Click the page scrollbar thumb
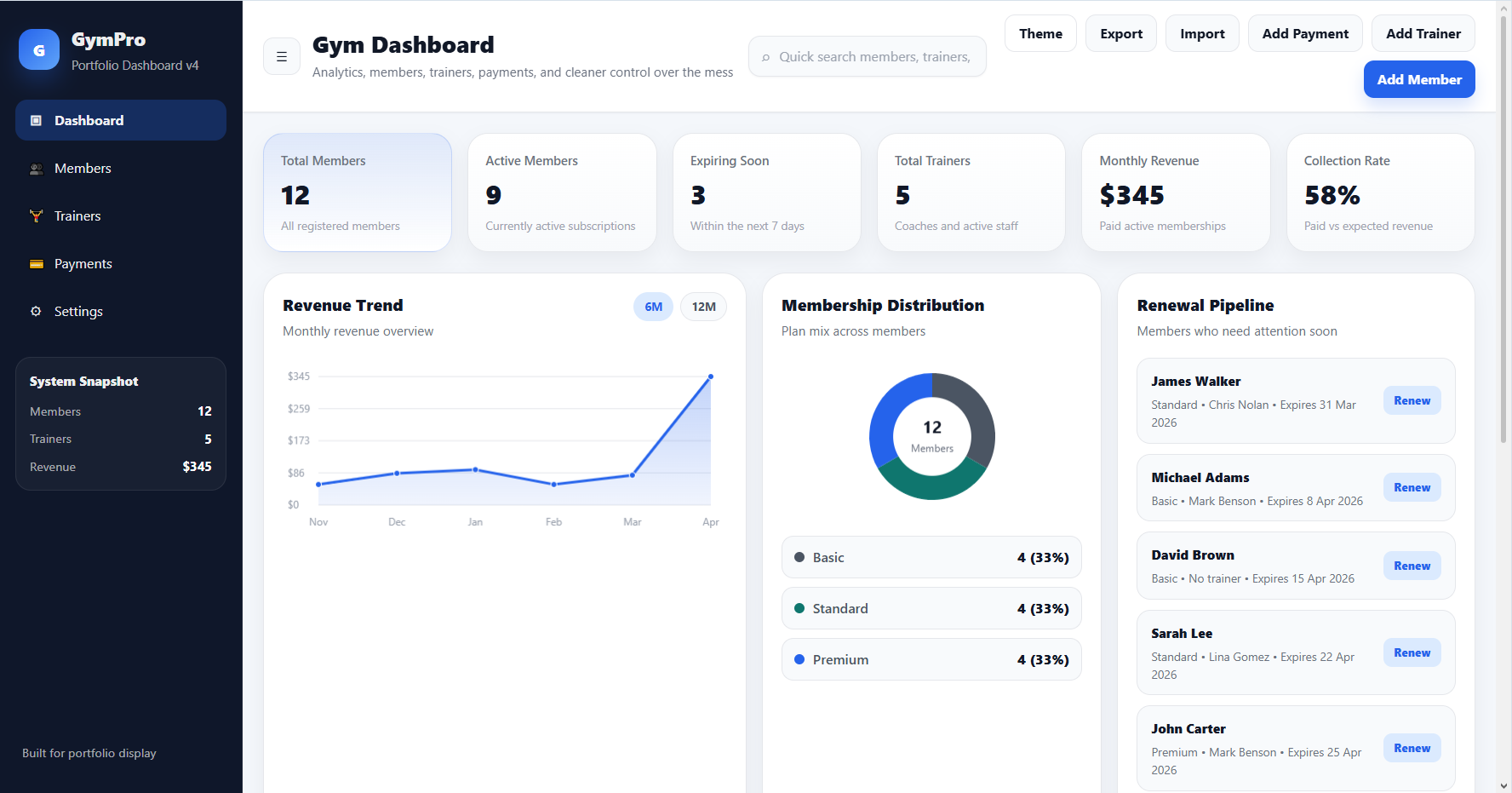 (x=1504, y=228)
